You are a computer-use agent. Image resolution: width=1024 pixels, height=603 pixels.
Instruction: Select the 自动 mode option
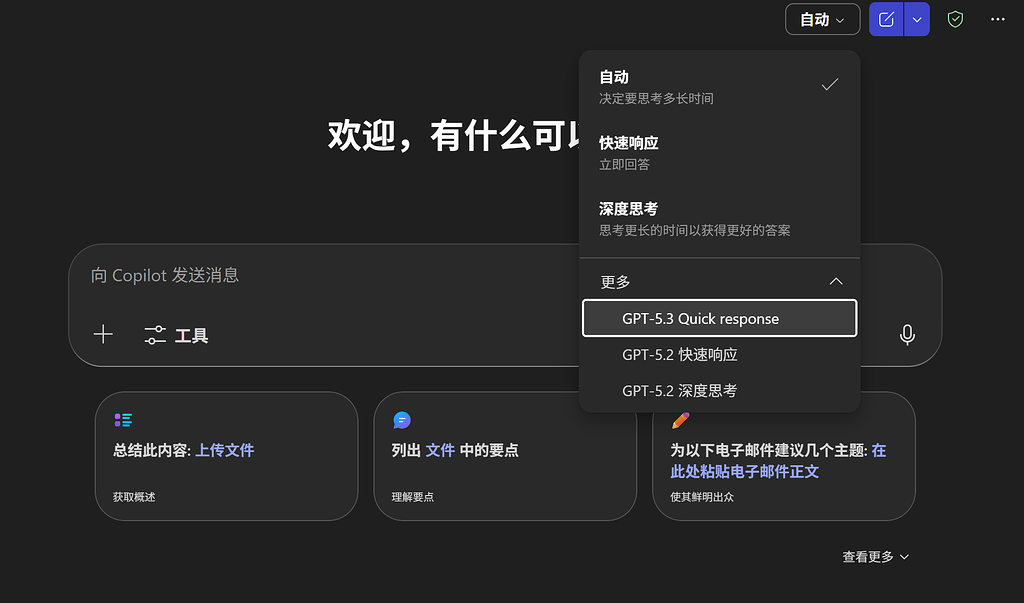tap(720, 87)
